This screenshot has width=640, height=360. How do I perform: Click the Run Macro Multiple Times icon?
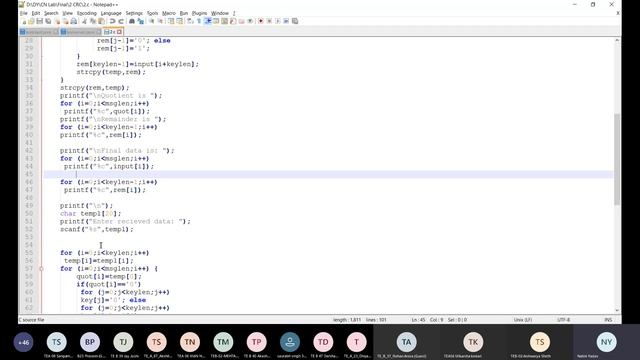[286, 21]
